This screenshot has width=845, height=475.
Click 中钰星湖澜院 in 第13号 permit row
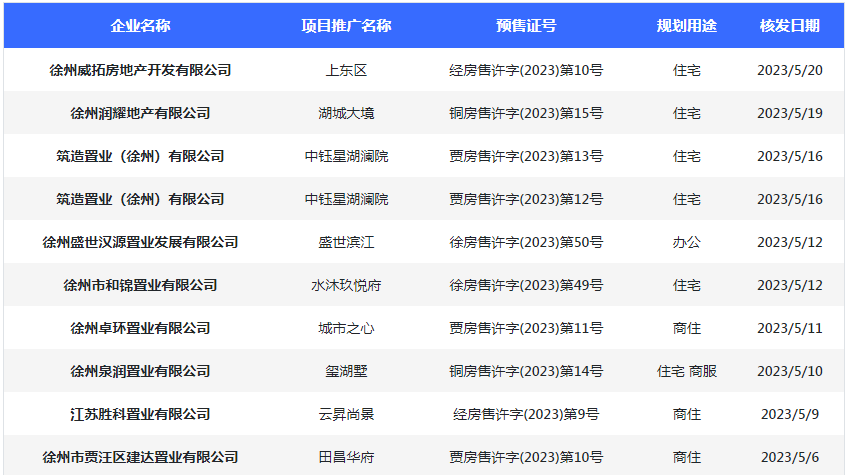coord(346,156)
